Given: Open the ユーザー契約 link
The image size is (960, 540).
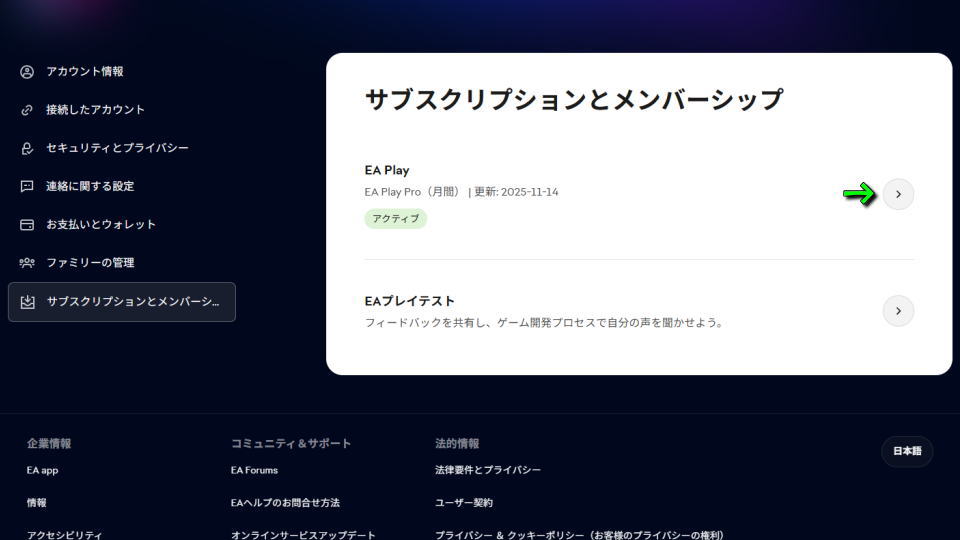Looking at the screenshot, I should (463, 503).
